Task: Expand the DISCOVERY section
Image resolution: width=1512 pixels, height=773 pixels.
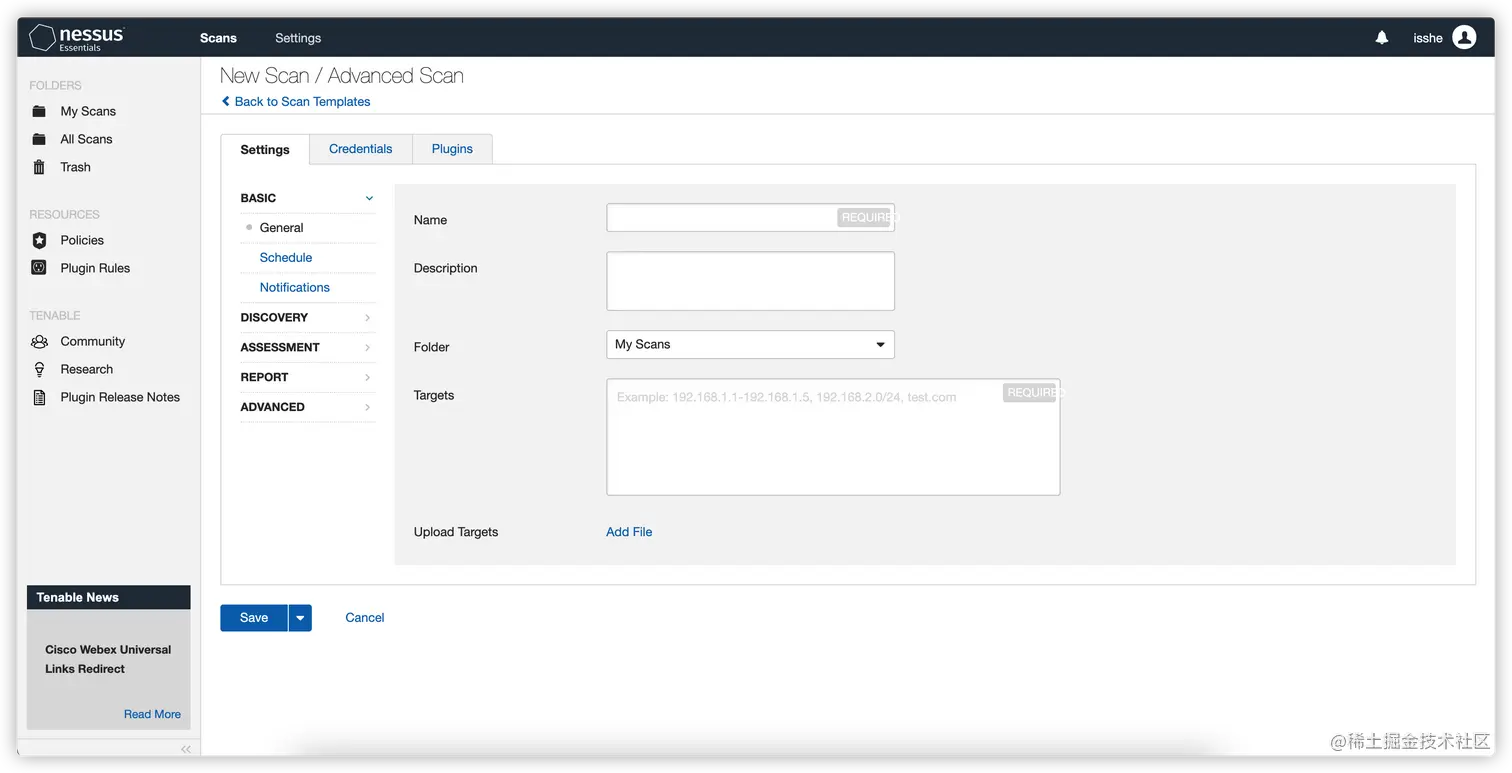Action: click(308, 317)
